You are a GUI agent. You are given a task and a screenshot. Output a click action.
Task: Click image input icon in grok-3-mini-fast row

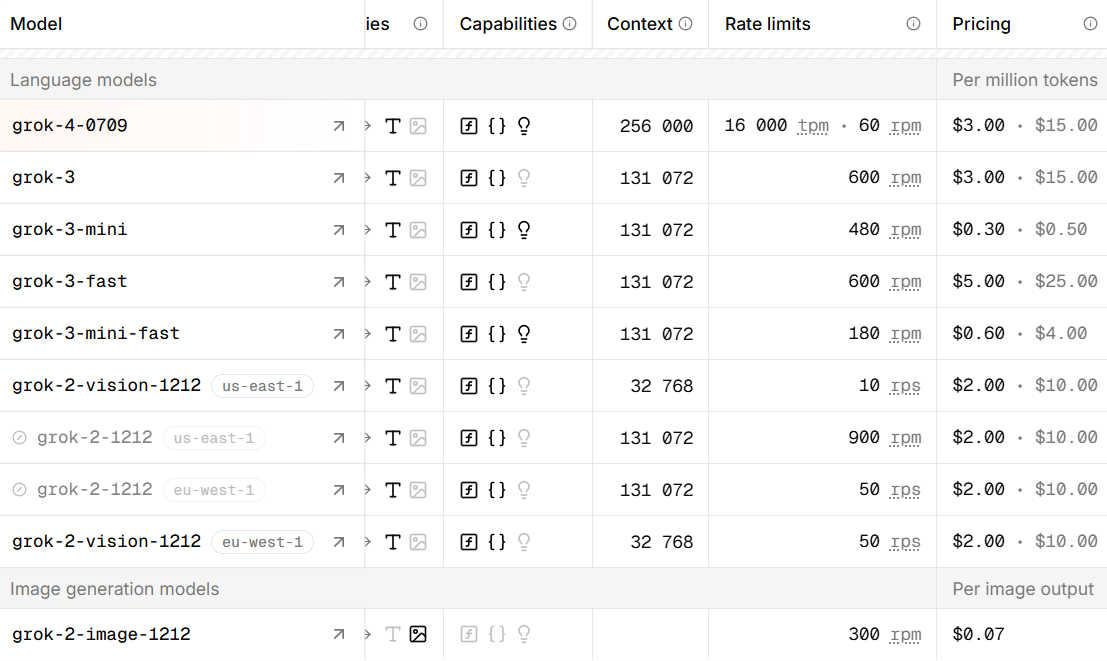tap(418, 334)
